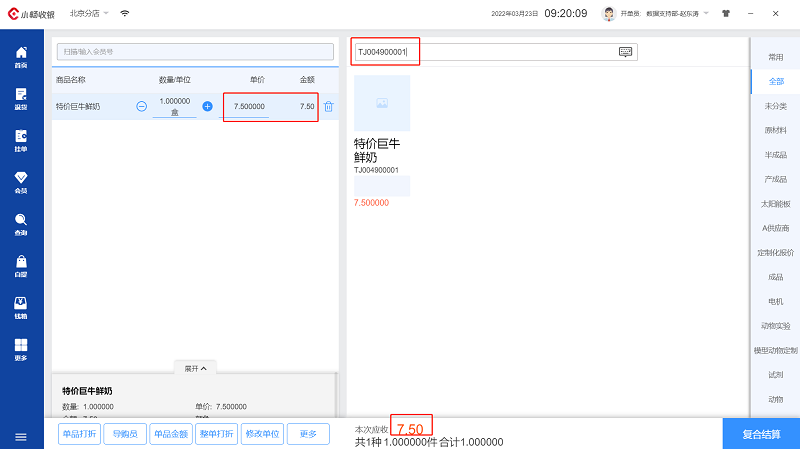Open the 北京分店 store dropdown
800x449 pixels.
91,14
